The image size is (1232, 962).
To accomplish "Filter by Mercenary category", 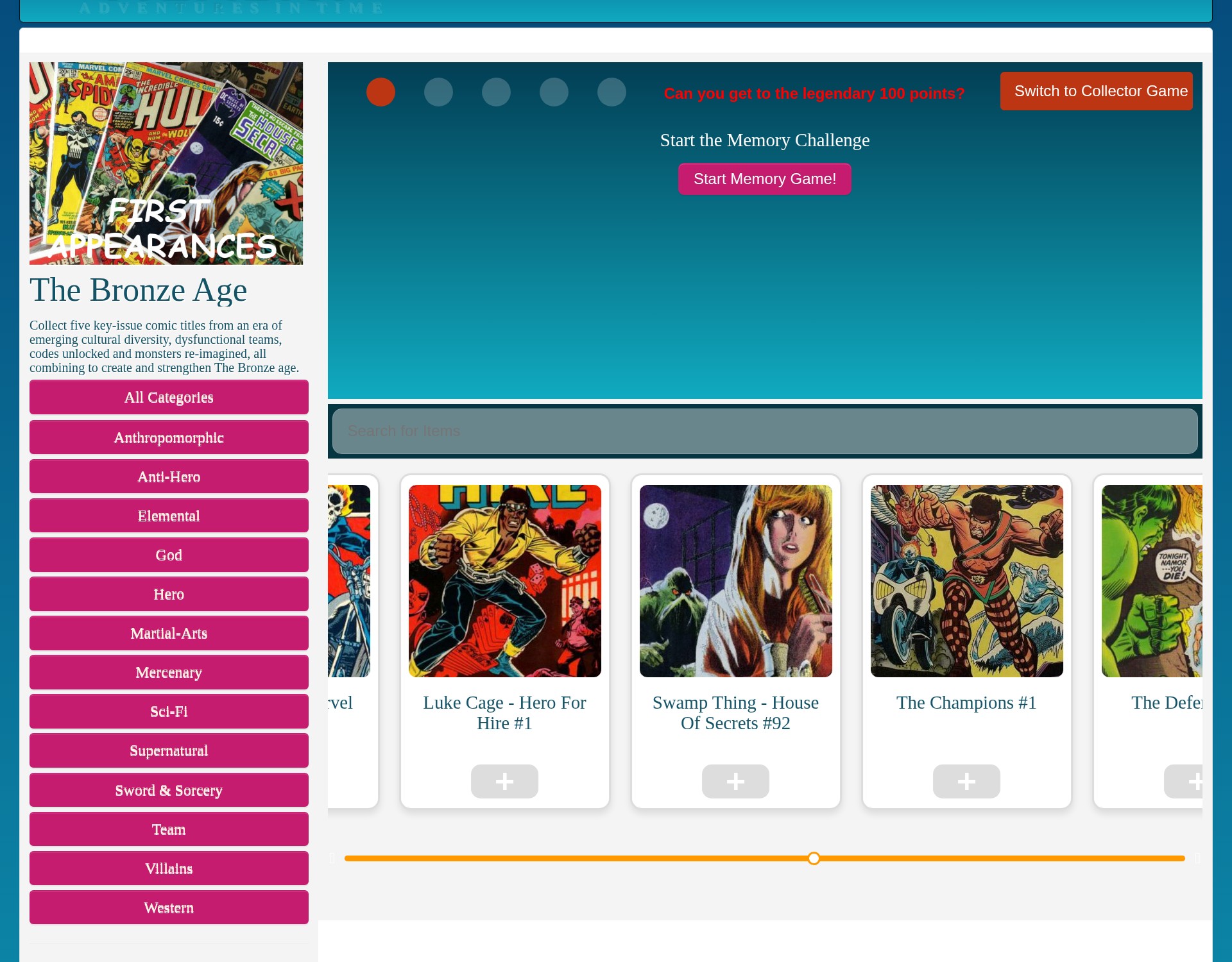I will click(x=169, y=672).
